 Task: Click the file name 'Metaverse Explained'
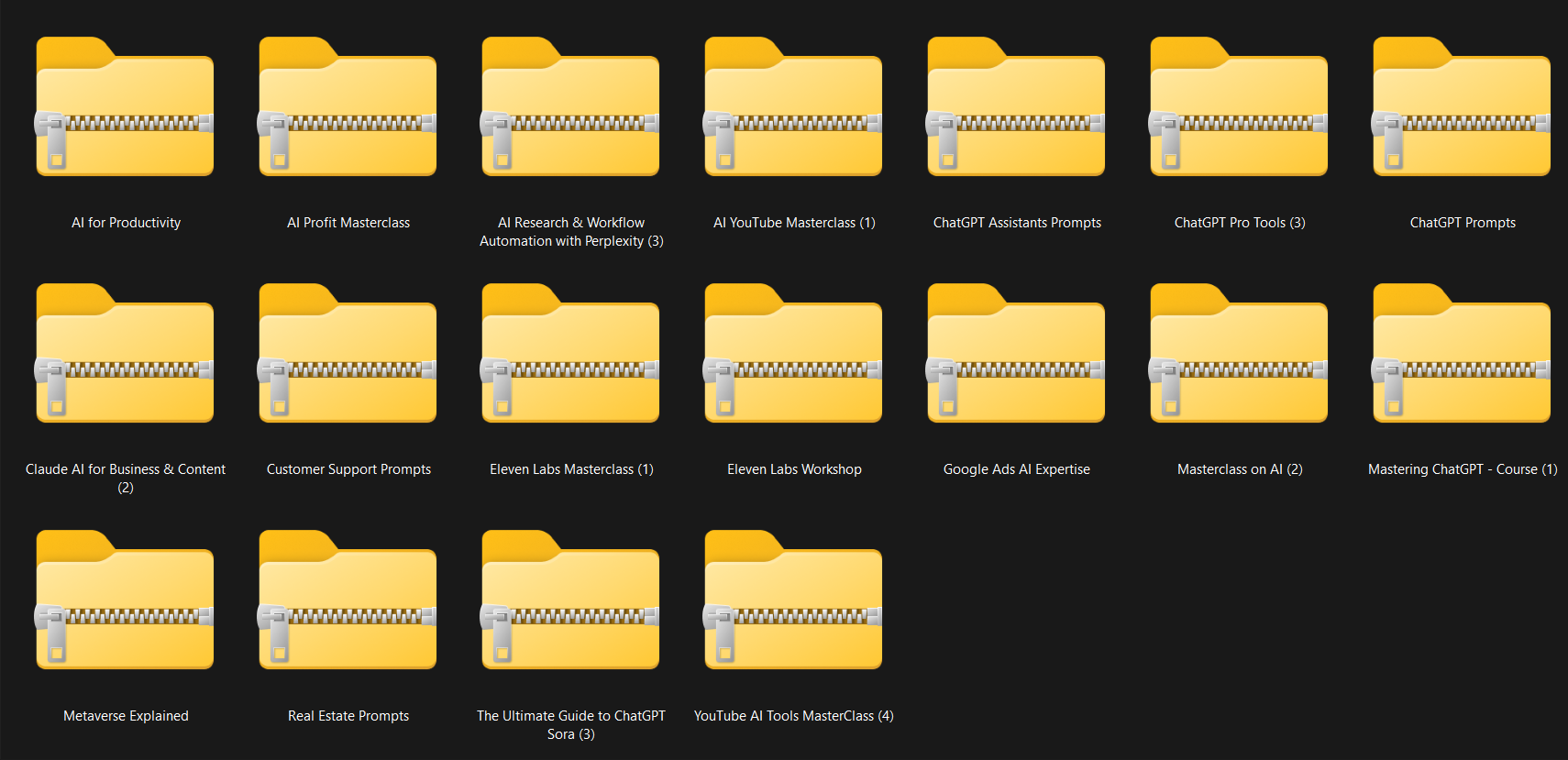[x=126, y=716]
